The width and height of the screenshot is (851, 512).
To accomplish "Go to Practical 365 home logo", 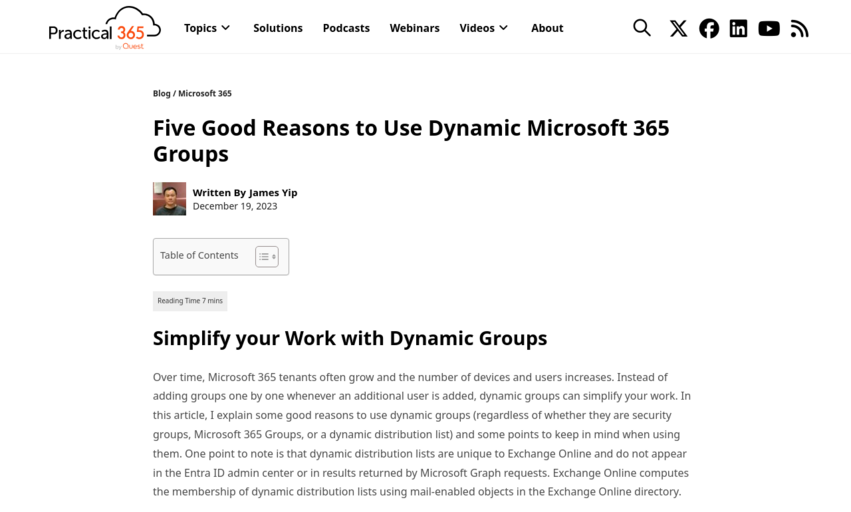I will (x=104, y=28).
